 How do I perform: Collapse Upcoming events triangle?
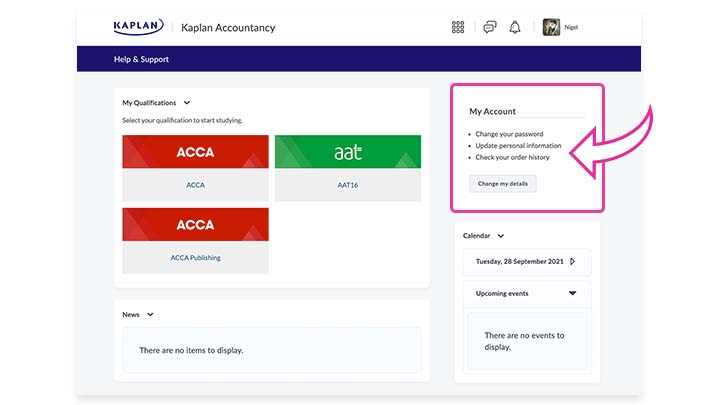(x=573, y=293)
